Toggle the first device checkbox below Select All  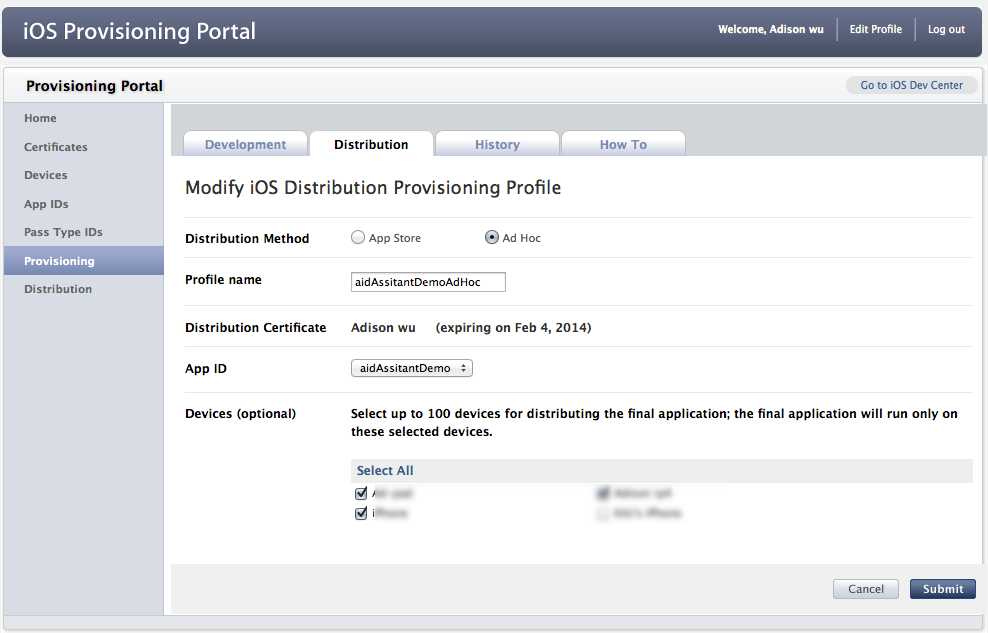point(361,493)
